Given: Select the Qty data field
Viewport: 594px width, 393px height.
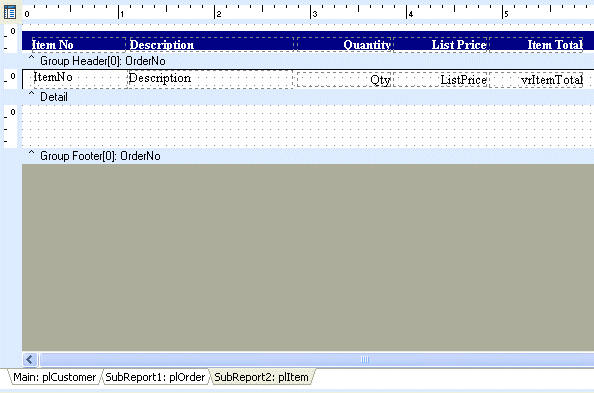Looking at the screenshot, I should [344, 80].
